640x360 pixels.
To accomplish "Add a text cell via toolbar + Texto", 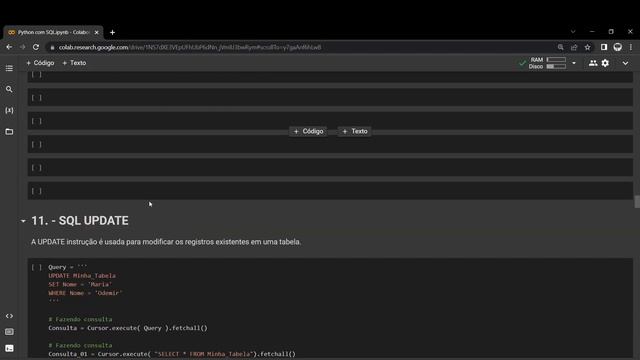I will 74,63.
